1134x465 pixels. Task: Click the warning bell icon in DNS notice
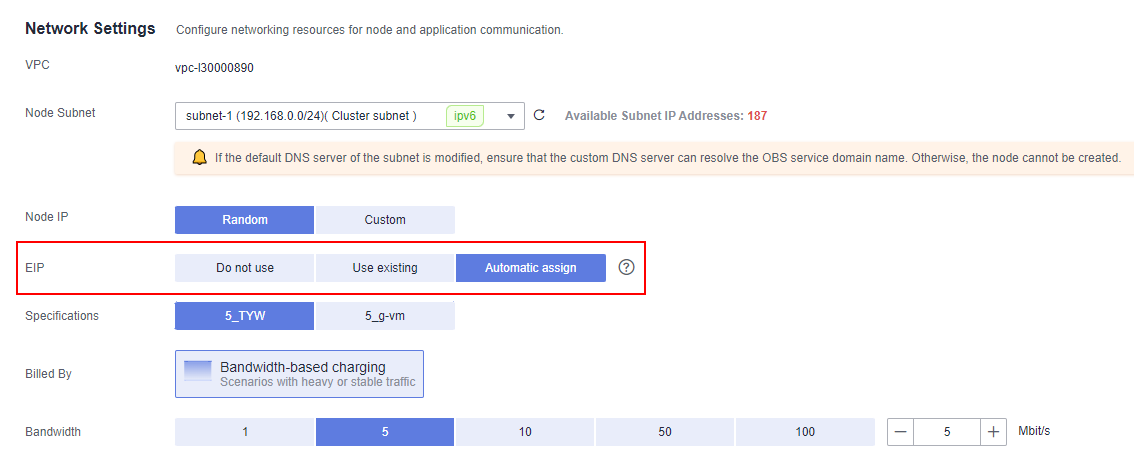(200, 157)
